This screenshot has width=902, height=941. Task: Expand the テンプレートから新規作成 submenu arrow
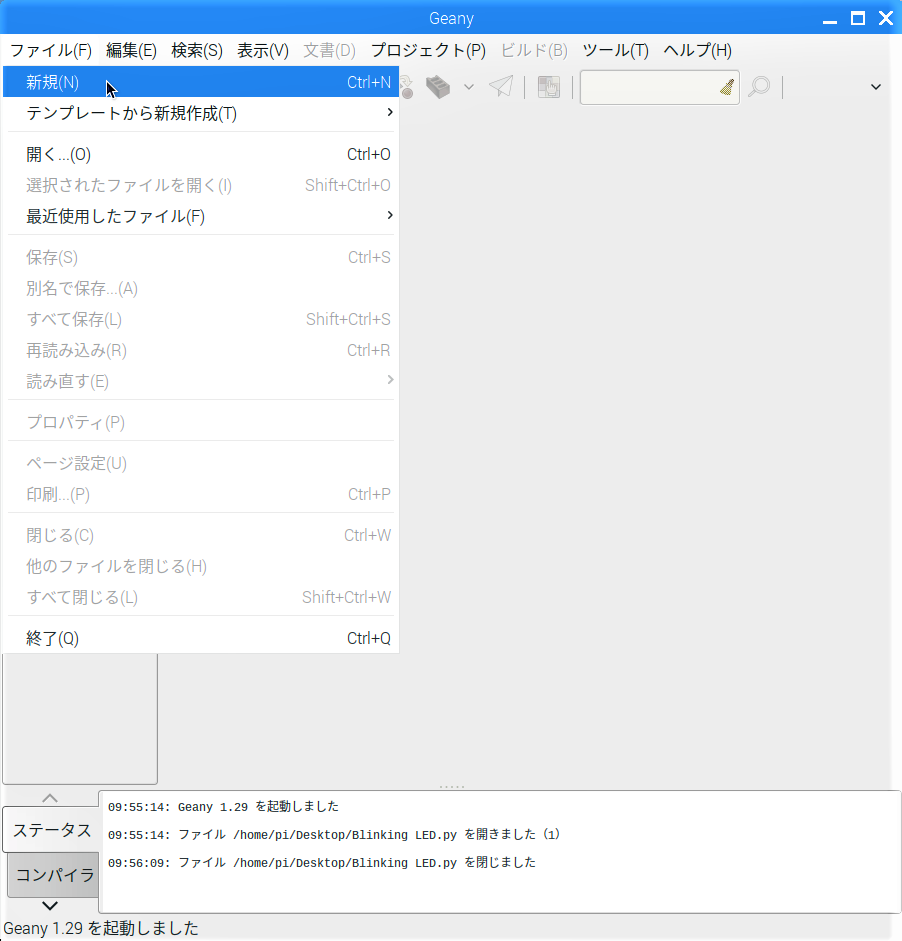[x=390, y=112]
